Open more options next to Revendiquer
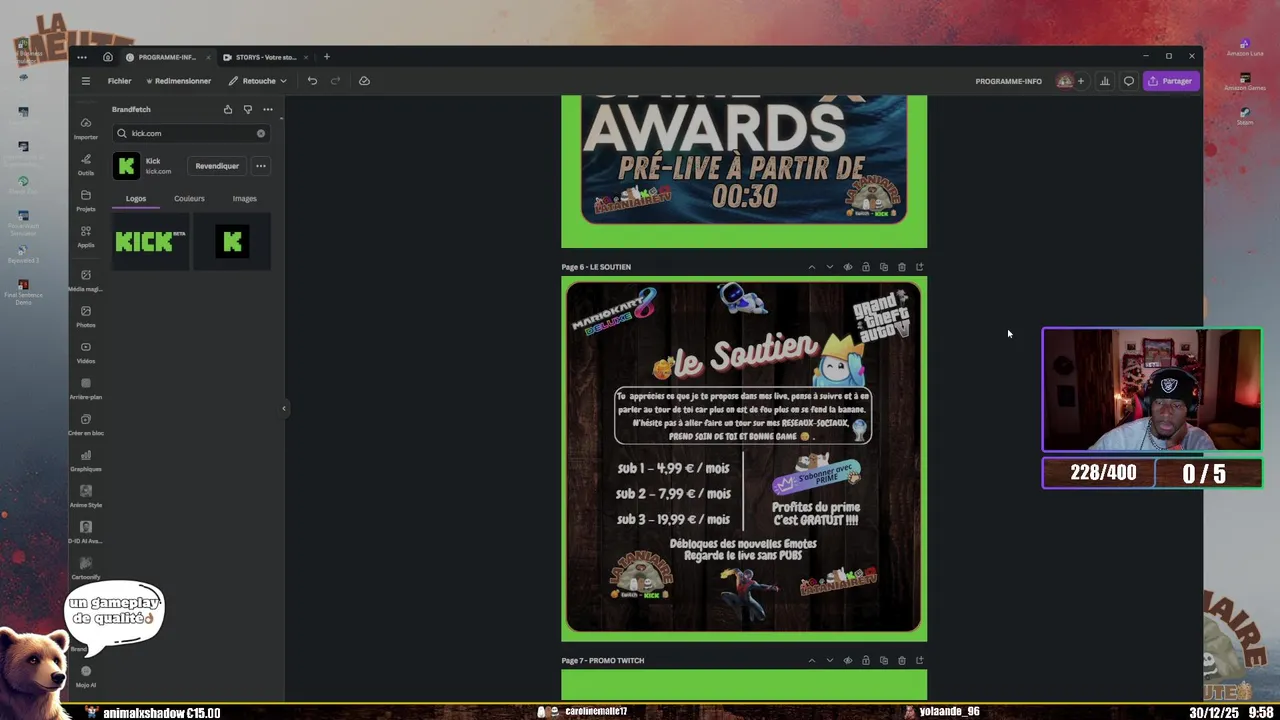This screenshot has height=720, width=1280. tap(261, 166)
